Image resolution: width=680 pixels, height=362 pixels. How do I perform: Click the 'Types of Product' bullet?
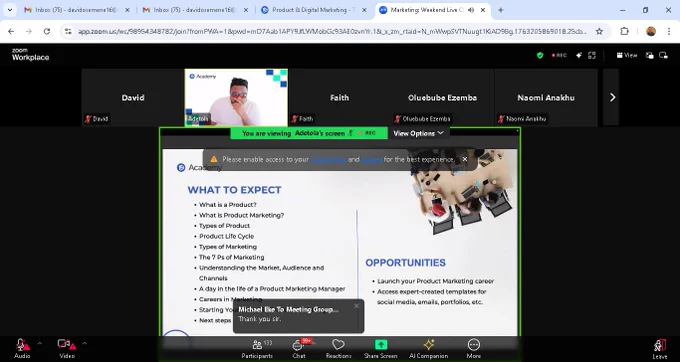[x=224, y=226]
